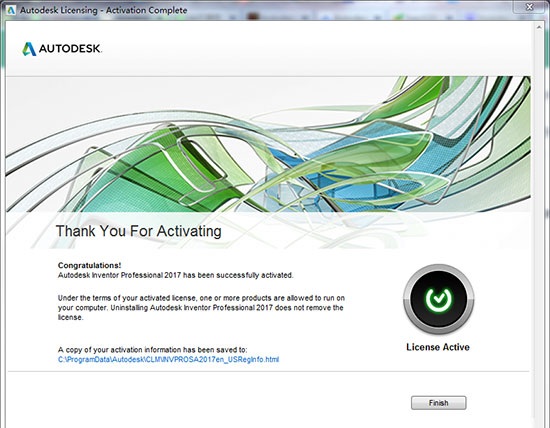Click the scrollbar up arrow
Viewport: 550px width, 428px height.
click(539, 27)
